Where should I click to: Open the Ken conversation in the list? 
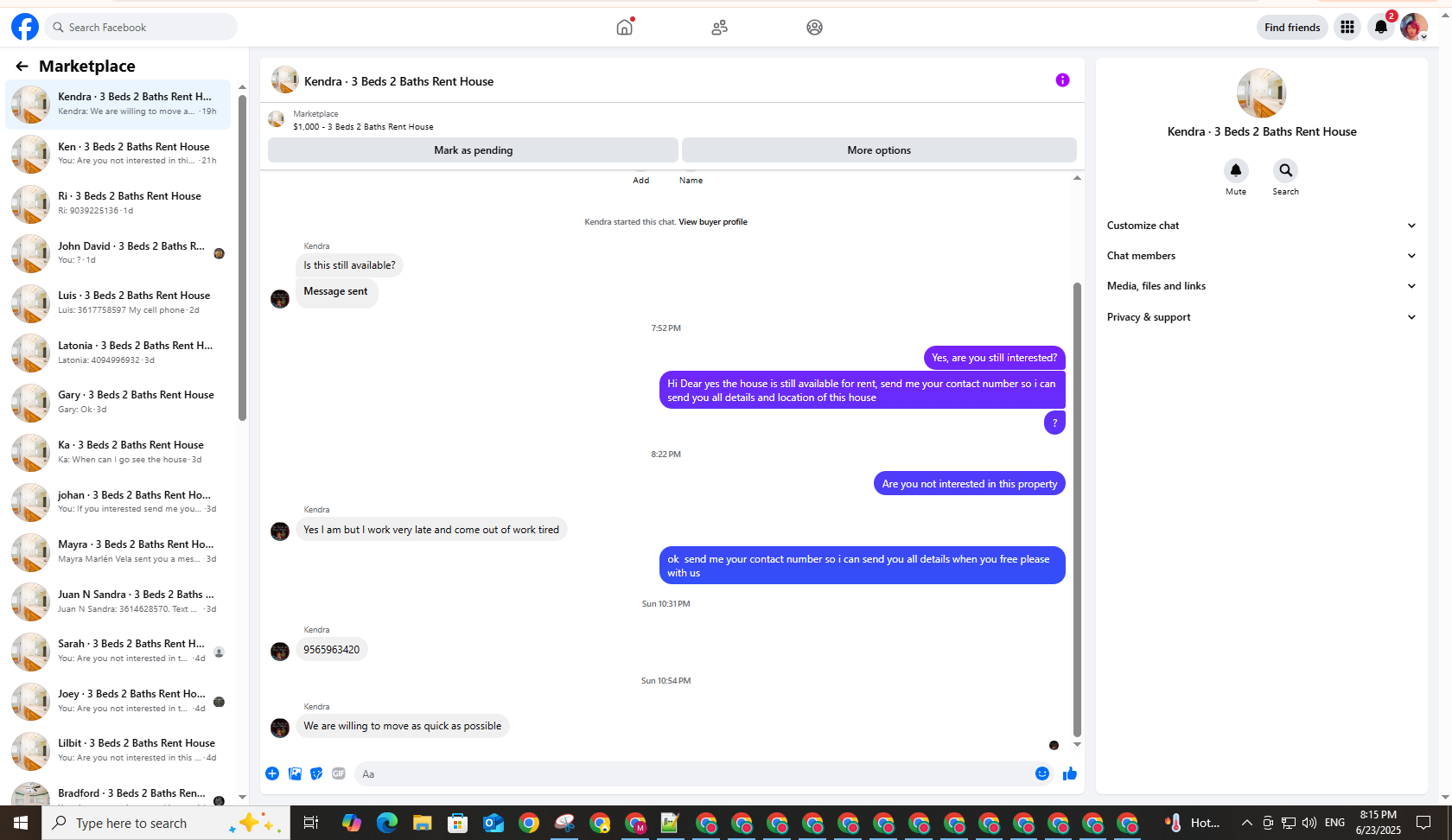(x=118, y=154)
